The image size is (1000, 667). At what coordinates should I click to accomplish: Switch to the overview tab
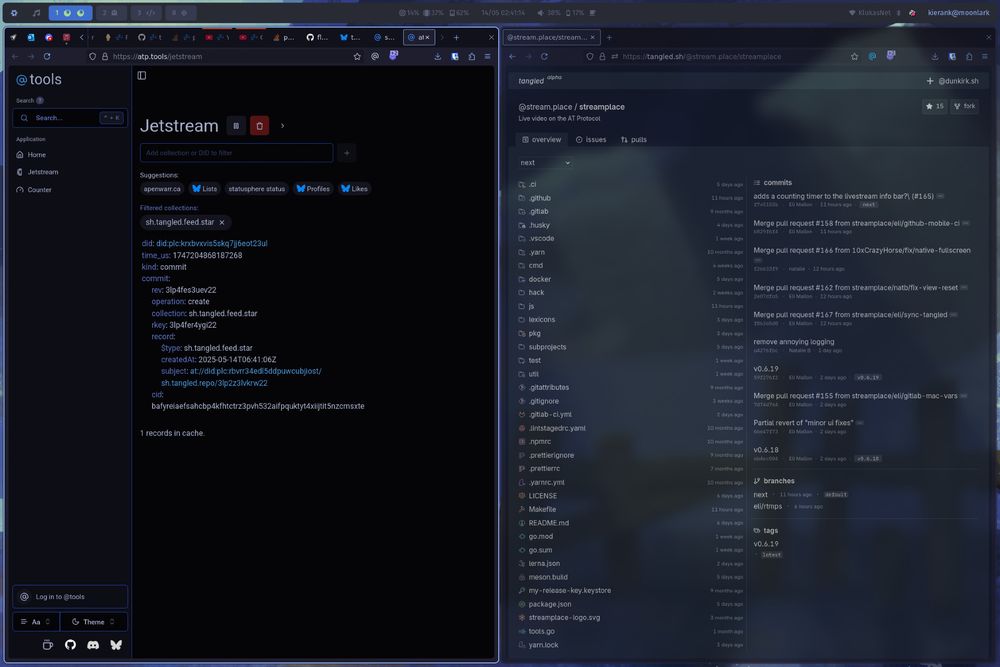pos(541,140)
